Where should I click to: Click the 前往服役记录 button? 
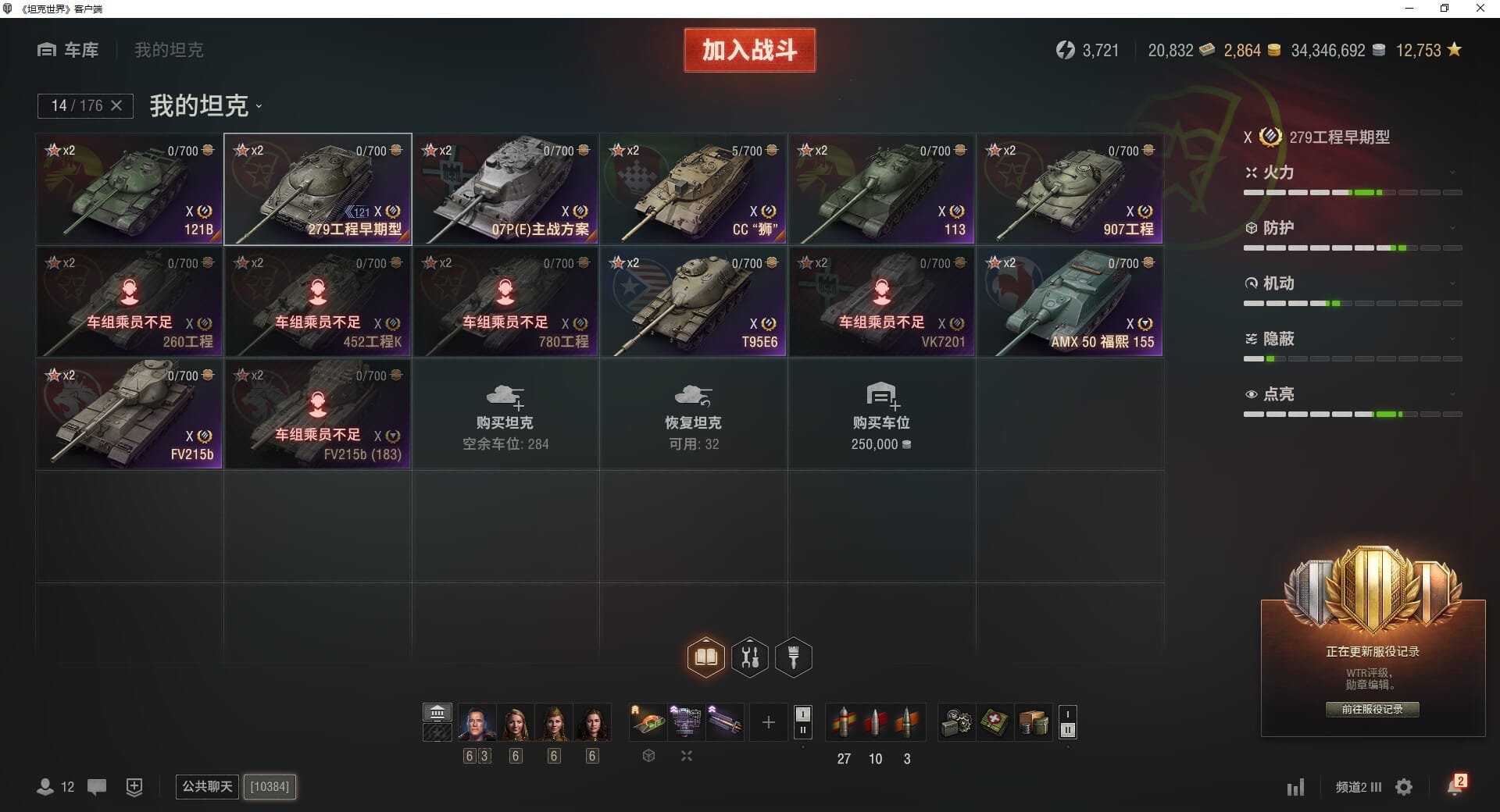(x=1372, y=709)
